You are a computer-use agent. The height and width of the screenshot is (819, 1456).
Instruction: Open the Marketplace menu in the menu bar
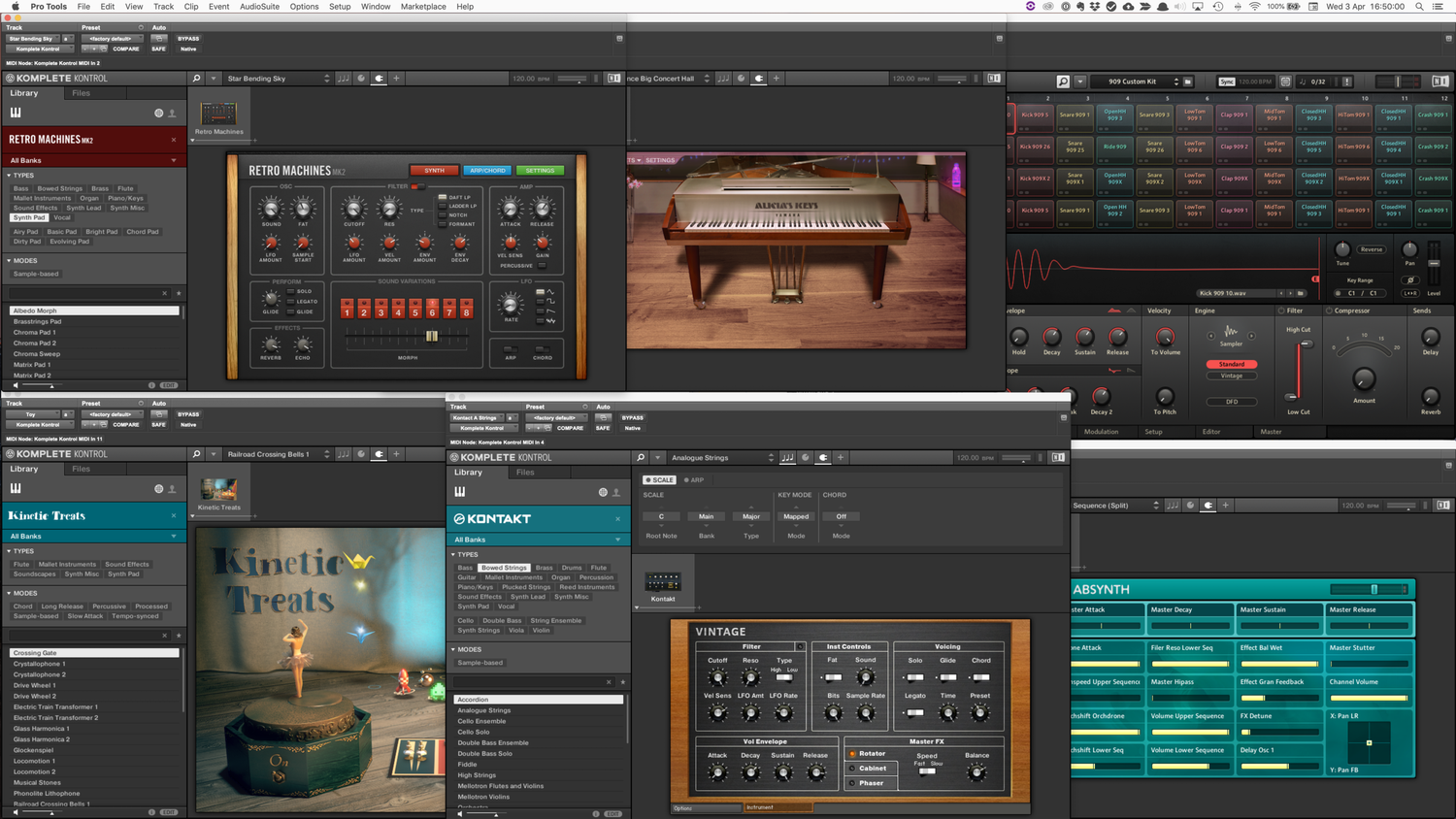coord(423,7)
